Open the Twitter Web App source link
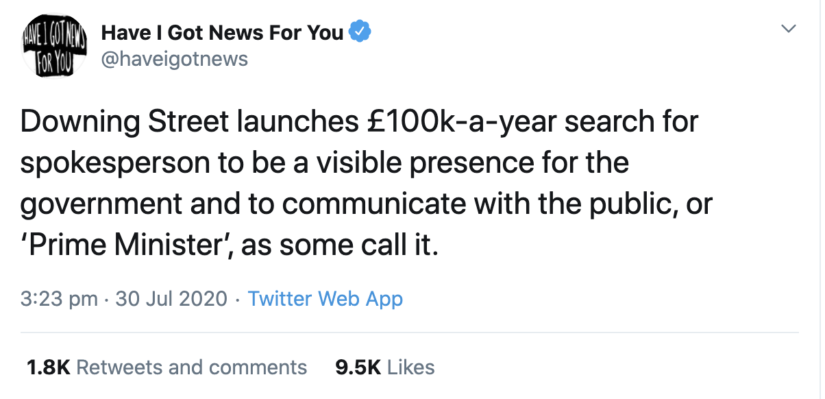825x399 pixels. [325, 299]
